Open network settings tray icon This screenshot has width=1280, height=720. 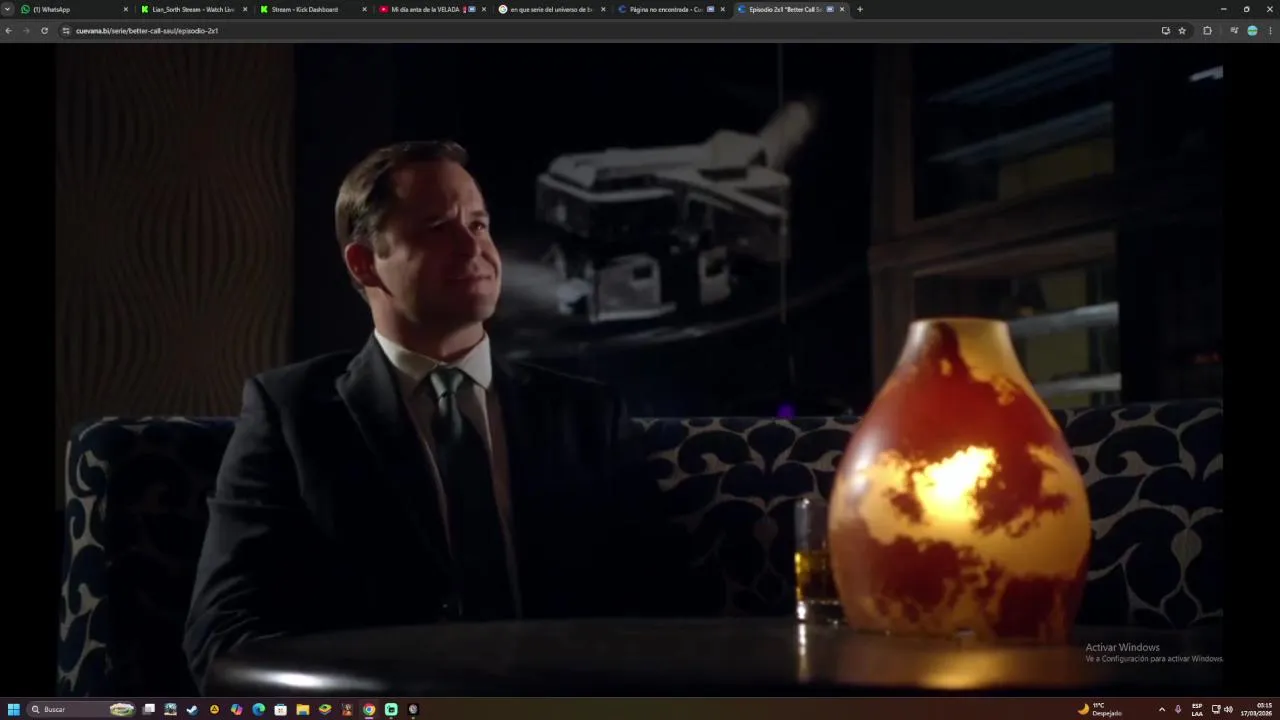[1216, 709]
